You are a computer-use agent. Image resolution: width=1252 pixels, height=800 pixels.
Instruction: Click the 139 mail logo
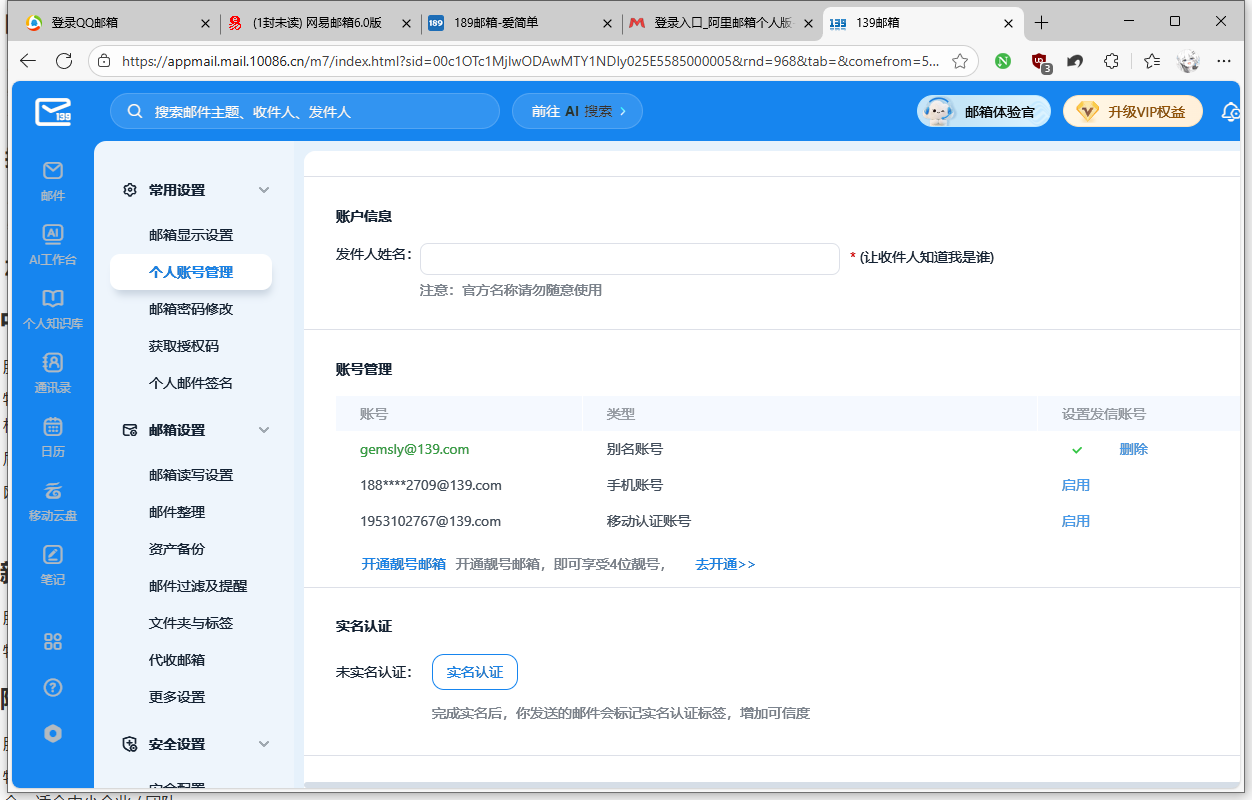tap(53, 111)
